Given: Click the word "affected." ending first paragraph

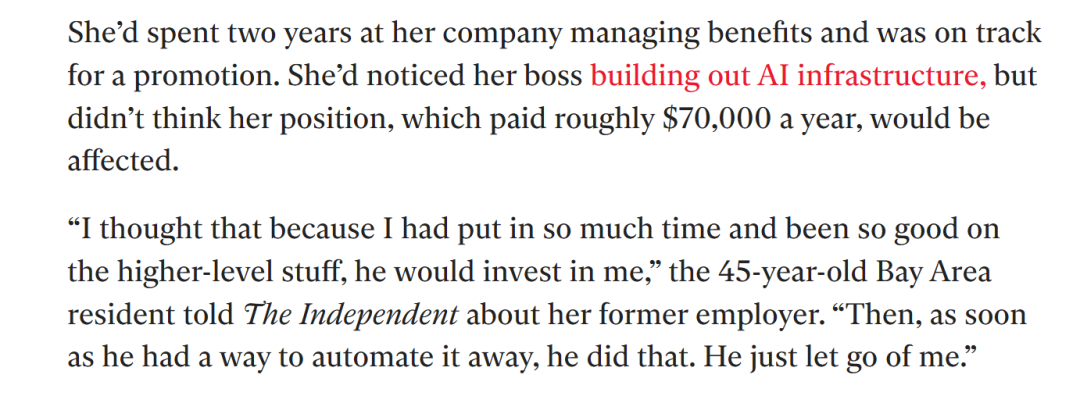Looking at the screenshot, I should tap(123, 160).
